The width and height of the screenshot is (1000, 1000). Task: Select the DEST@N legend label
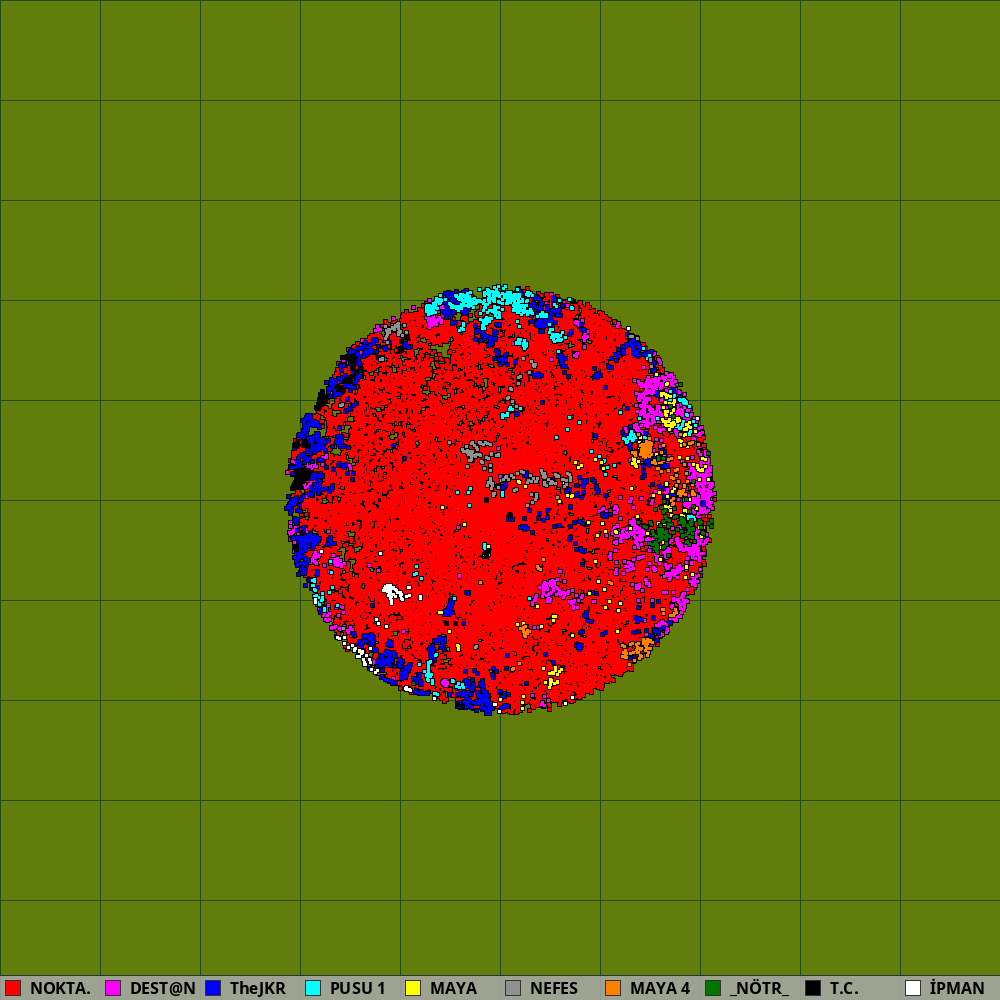click(x=163, y=989)
